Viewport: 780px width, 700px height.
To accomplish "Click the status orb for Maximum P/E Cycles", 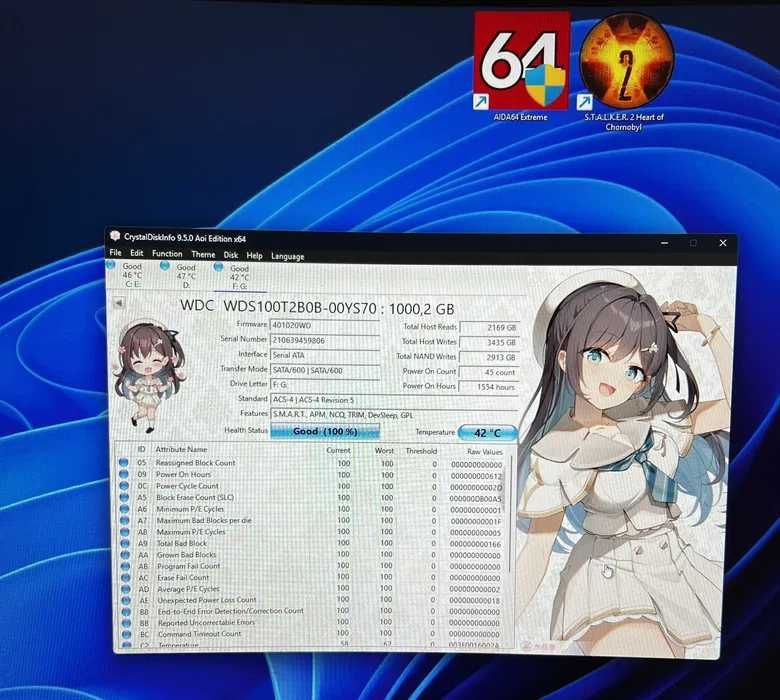I will [125, 532].
